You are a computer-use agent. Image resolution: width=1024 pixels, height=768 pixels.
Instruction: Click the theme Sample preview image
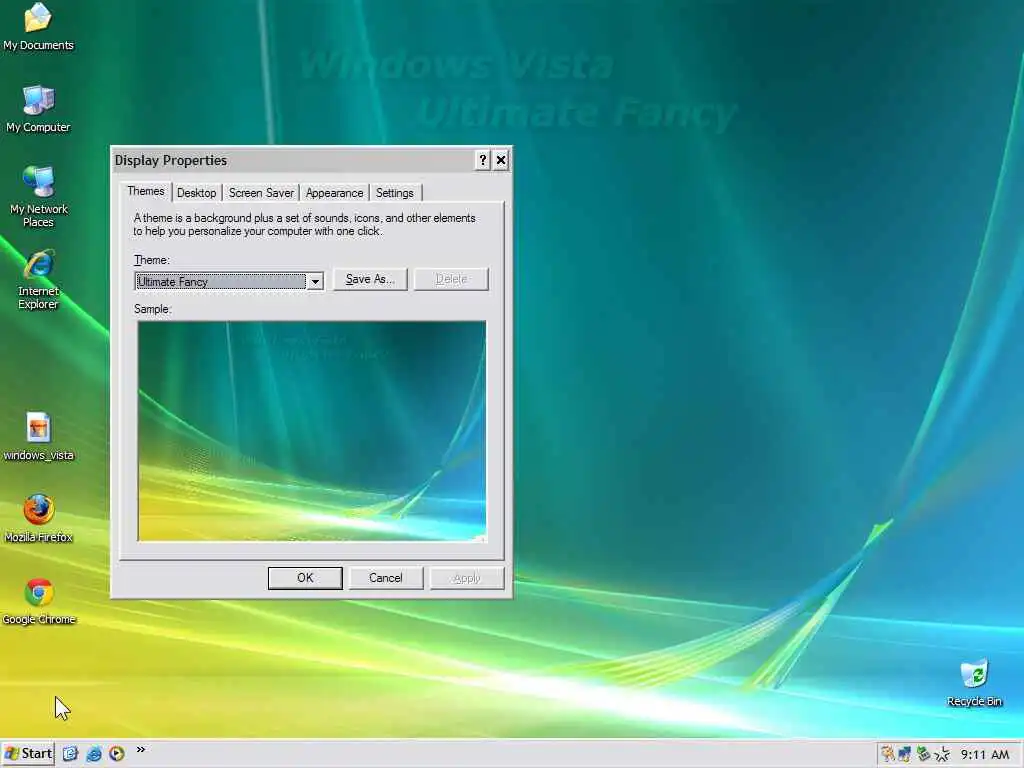point(312,431)
